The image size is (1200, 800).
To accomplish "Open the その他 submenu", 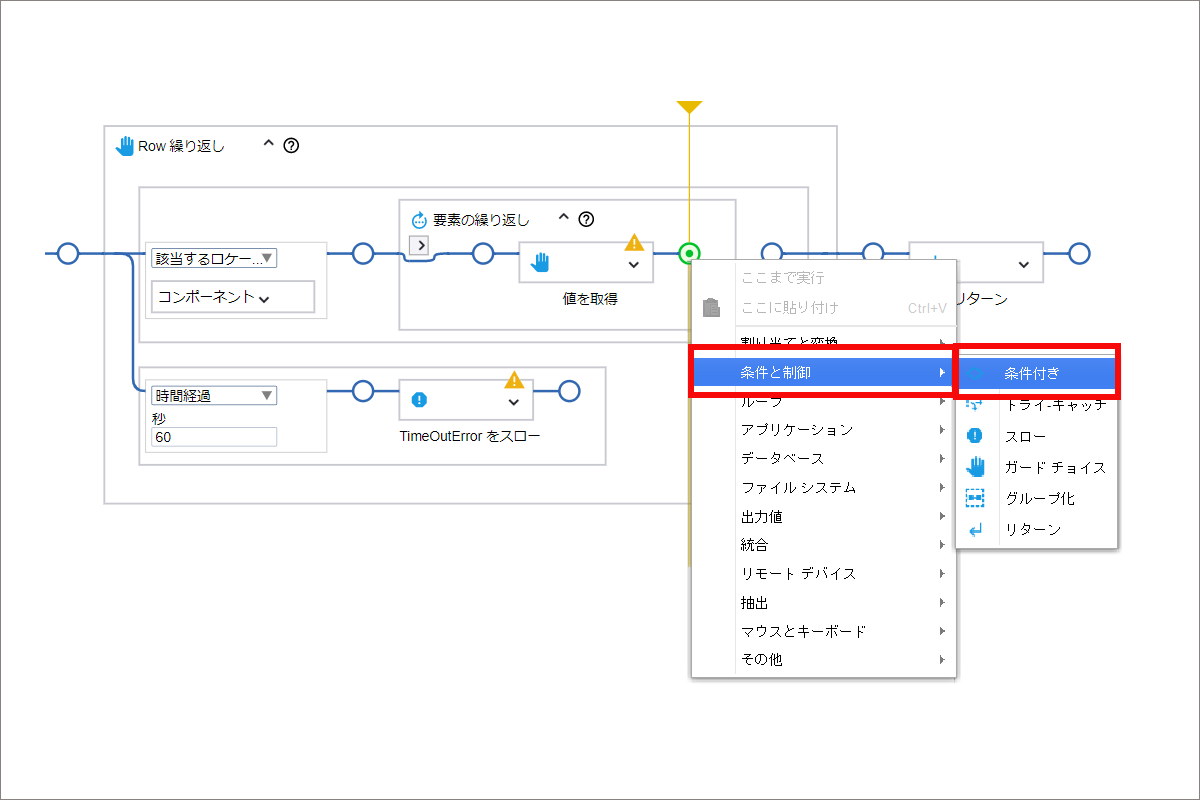I will pos(823,660).
